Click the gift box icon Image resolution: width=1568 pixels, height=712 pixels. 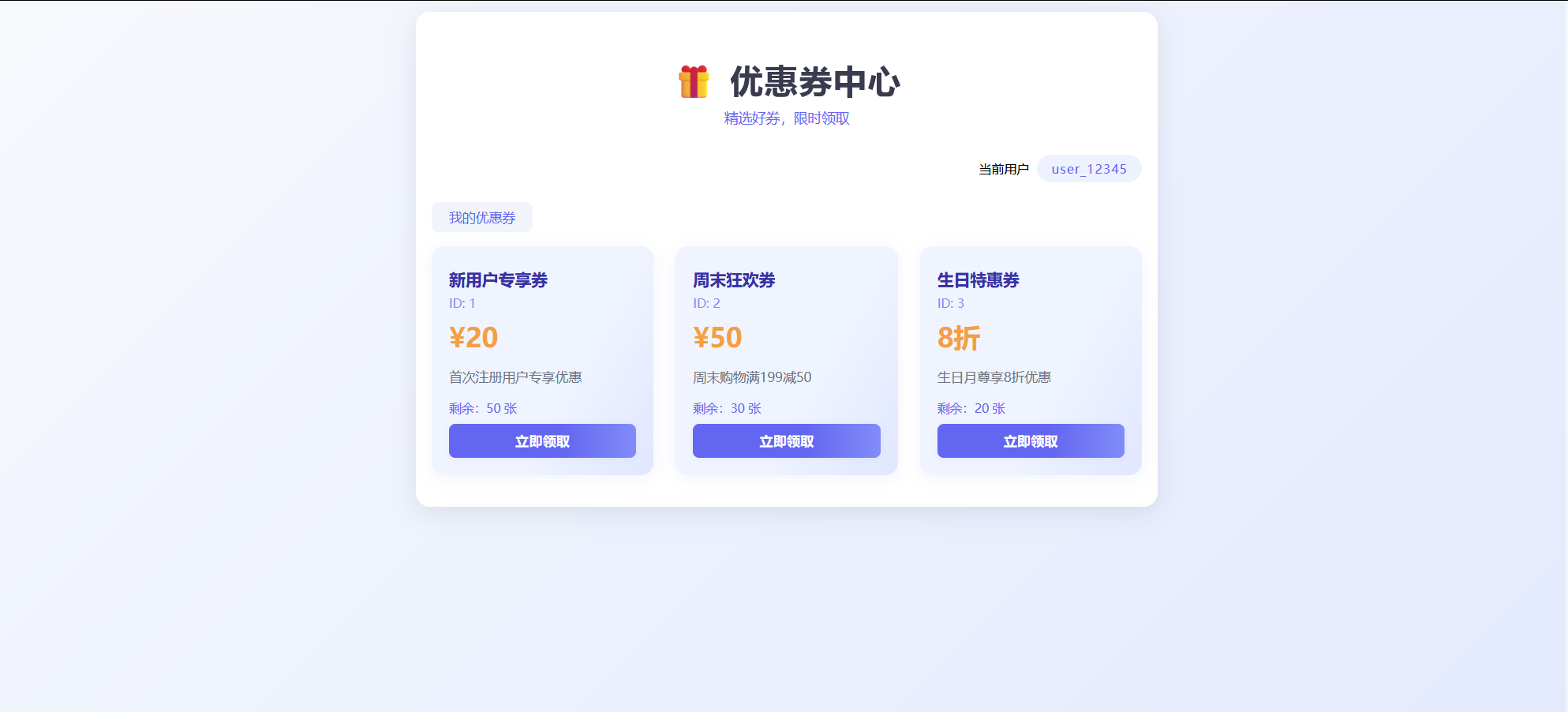[x=694, y=82]
